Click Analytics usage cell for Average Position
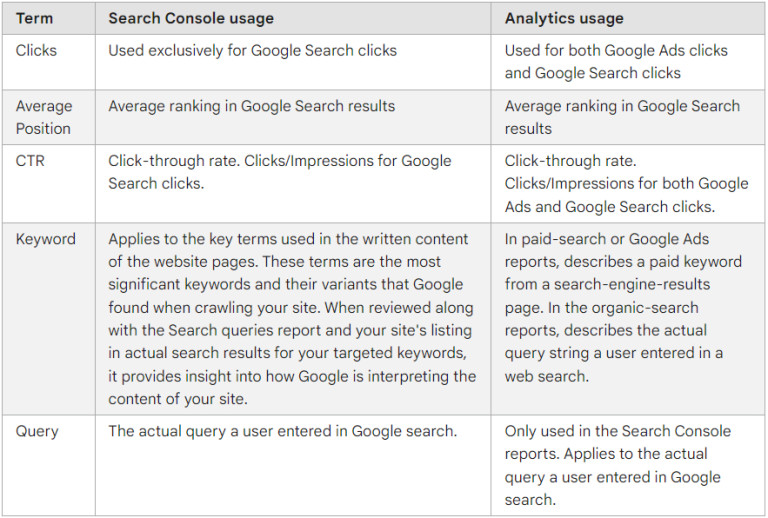The image size is (768, 518). pos(621,117)
